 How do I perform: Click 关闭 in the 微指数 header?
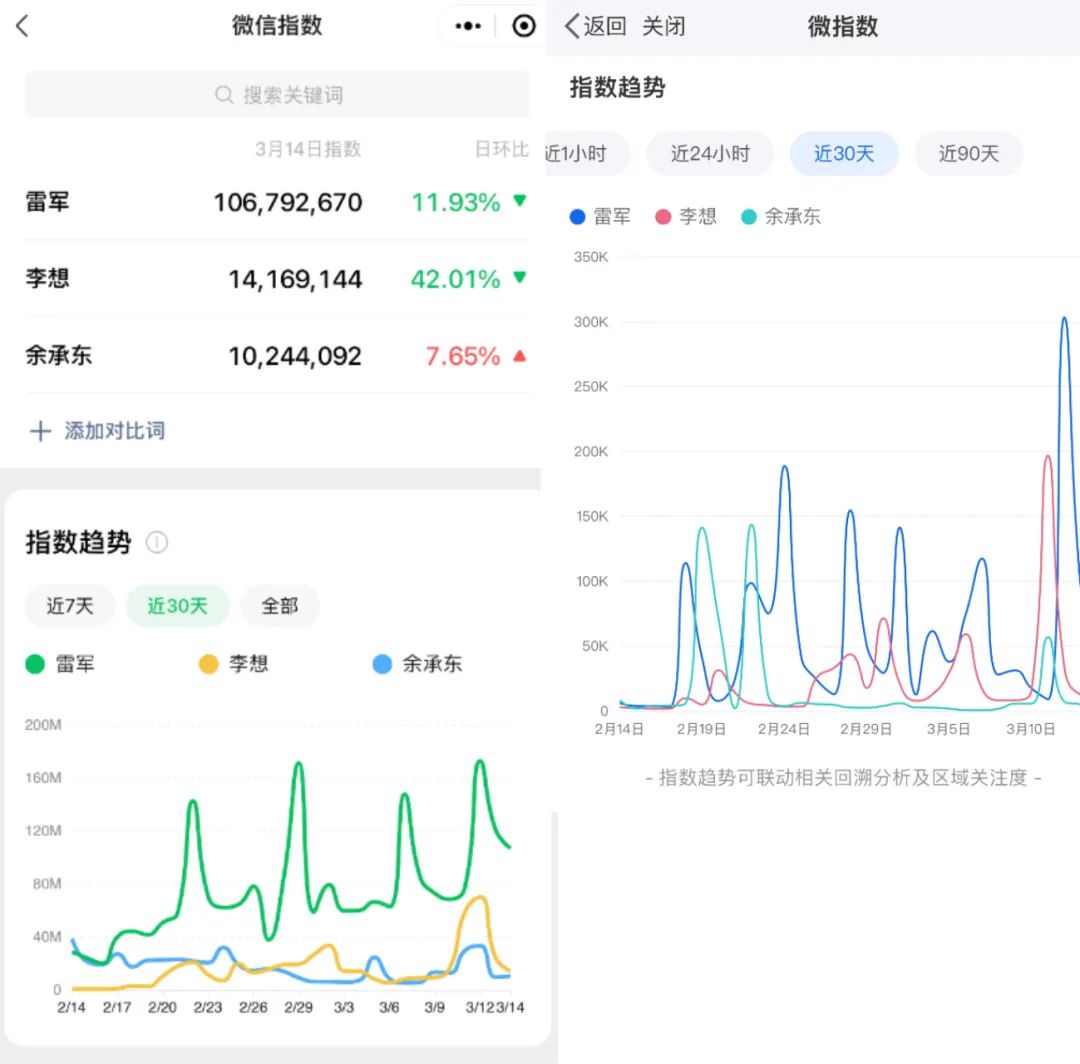click(663, 26)
